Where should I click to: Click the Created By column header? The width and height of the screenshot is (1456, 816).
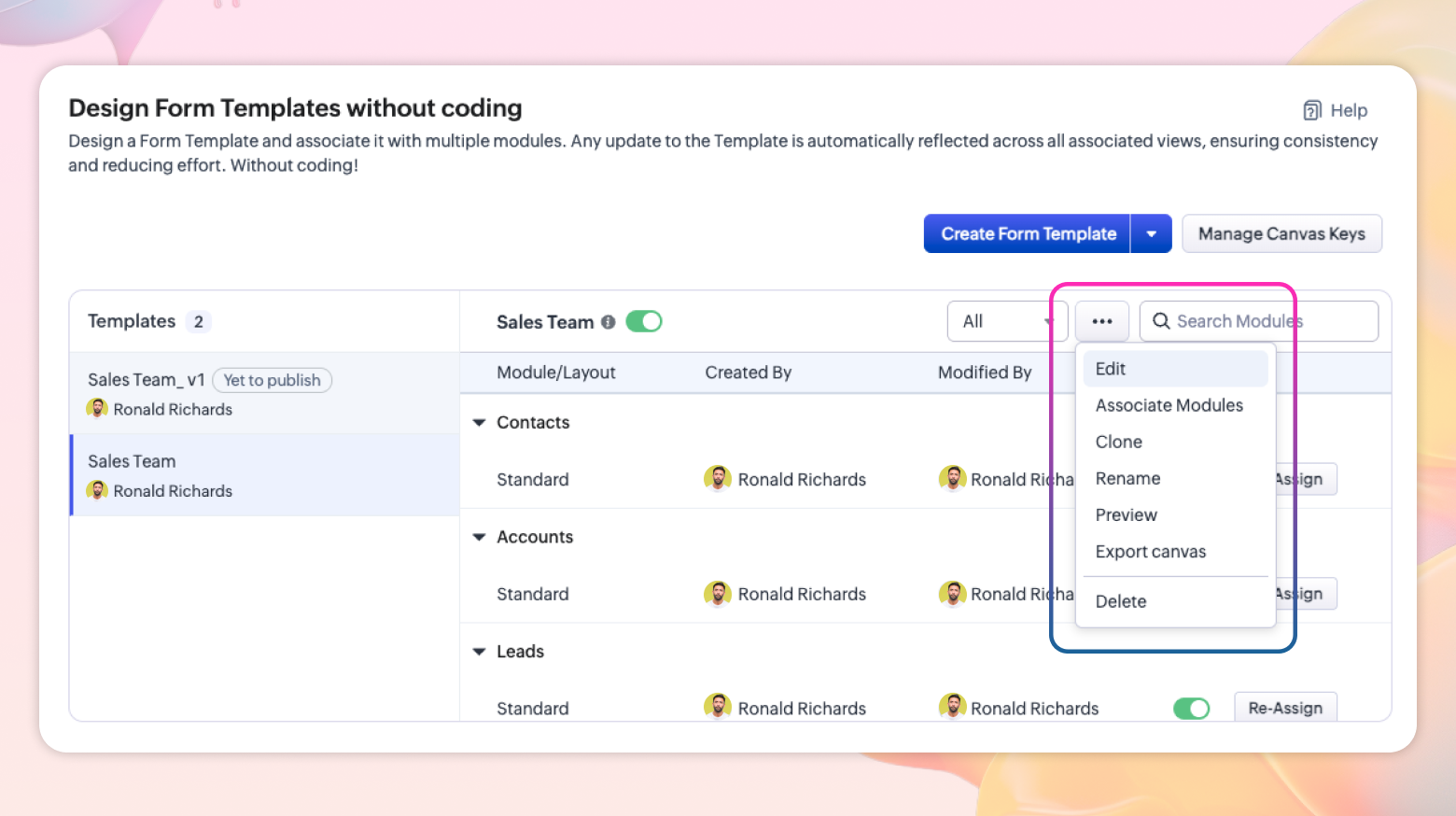click(x=749, y=373)
